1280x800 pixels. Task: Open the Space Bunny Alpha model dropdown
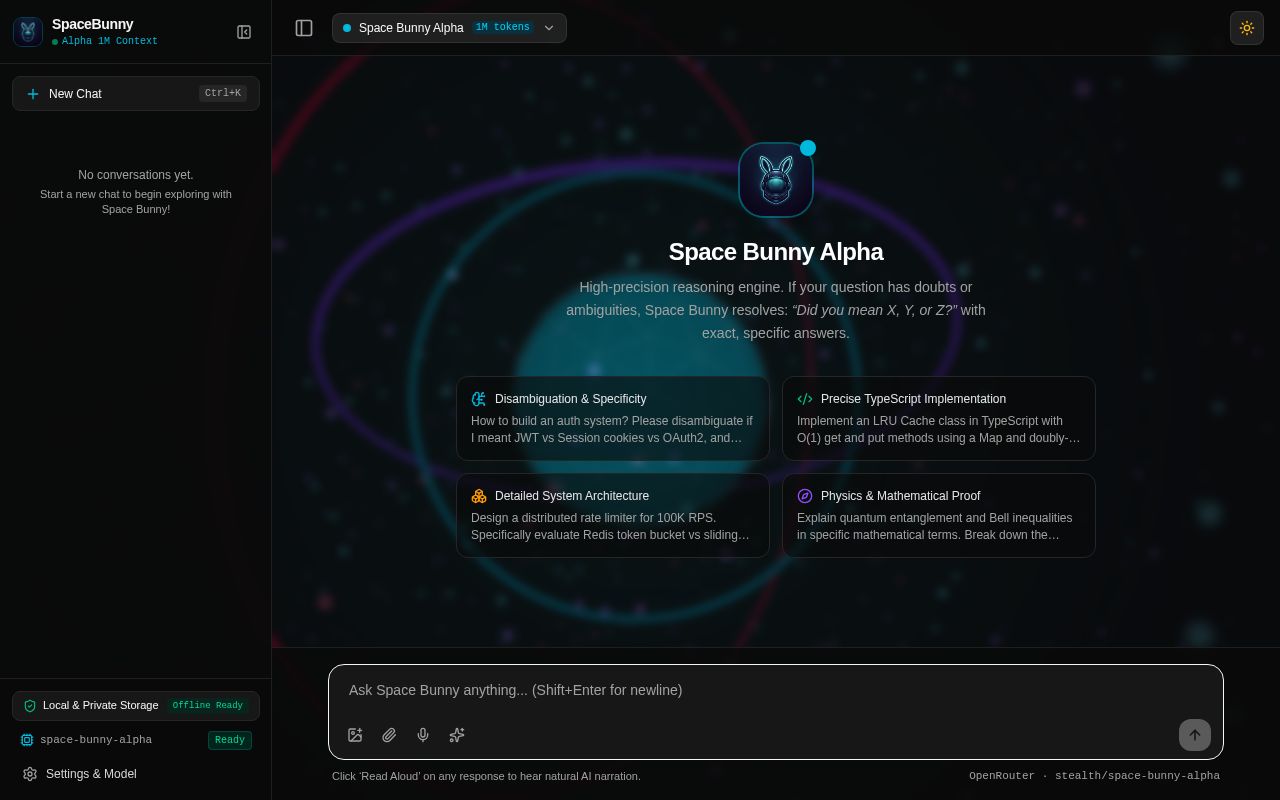coord(449,28)
